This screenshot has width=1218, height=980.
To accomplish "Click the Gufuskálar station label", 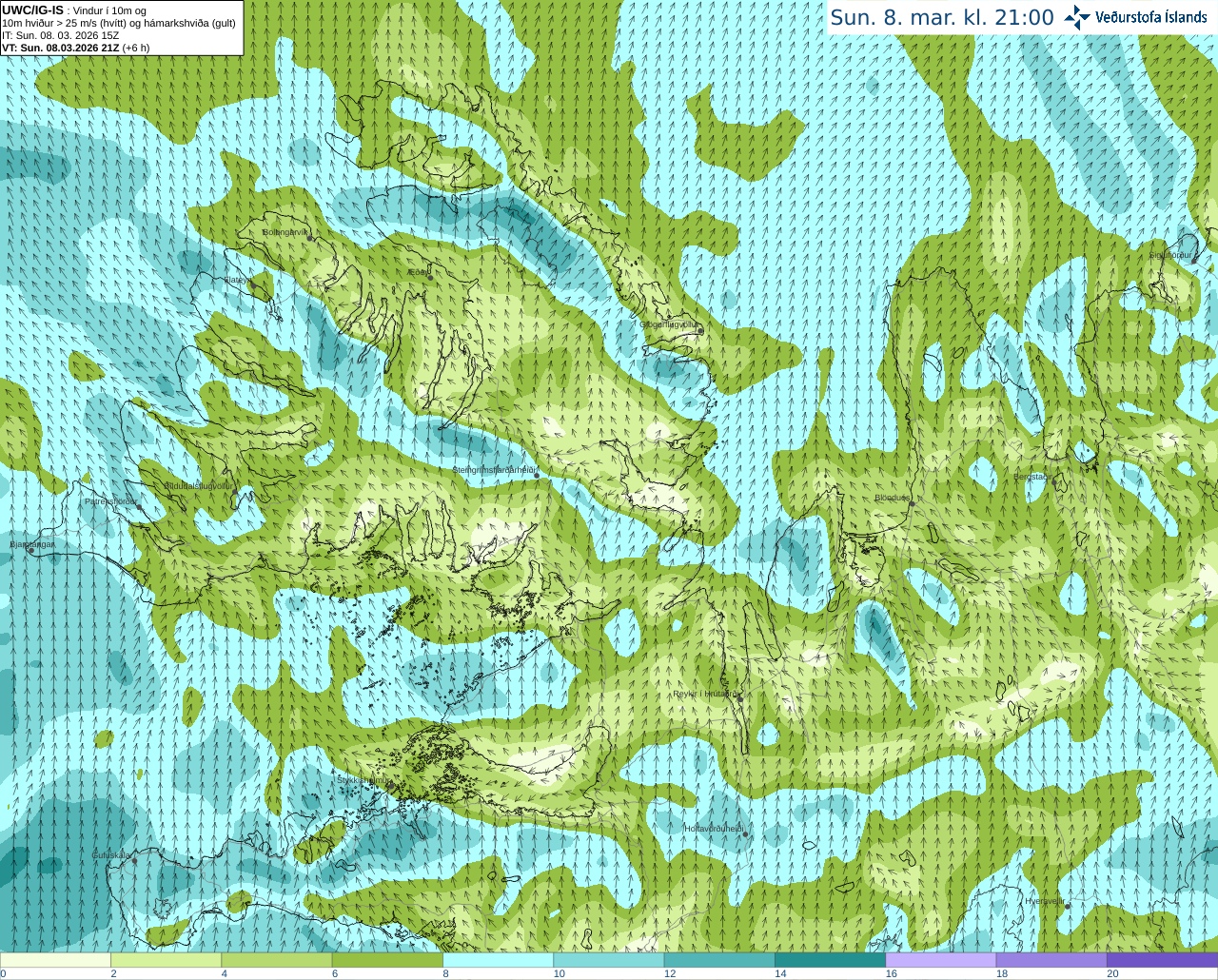I will point(111,854).
